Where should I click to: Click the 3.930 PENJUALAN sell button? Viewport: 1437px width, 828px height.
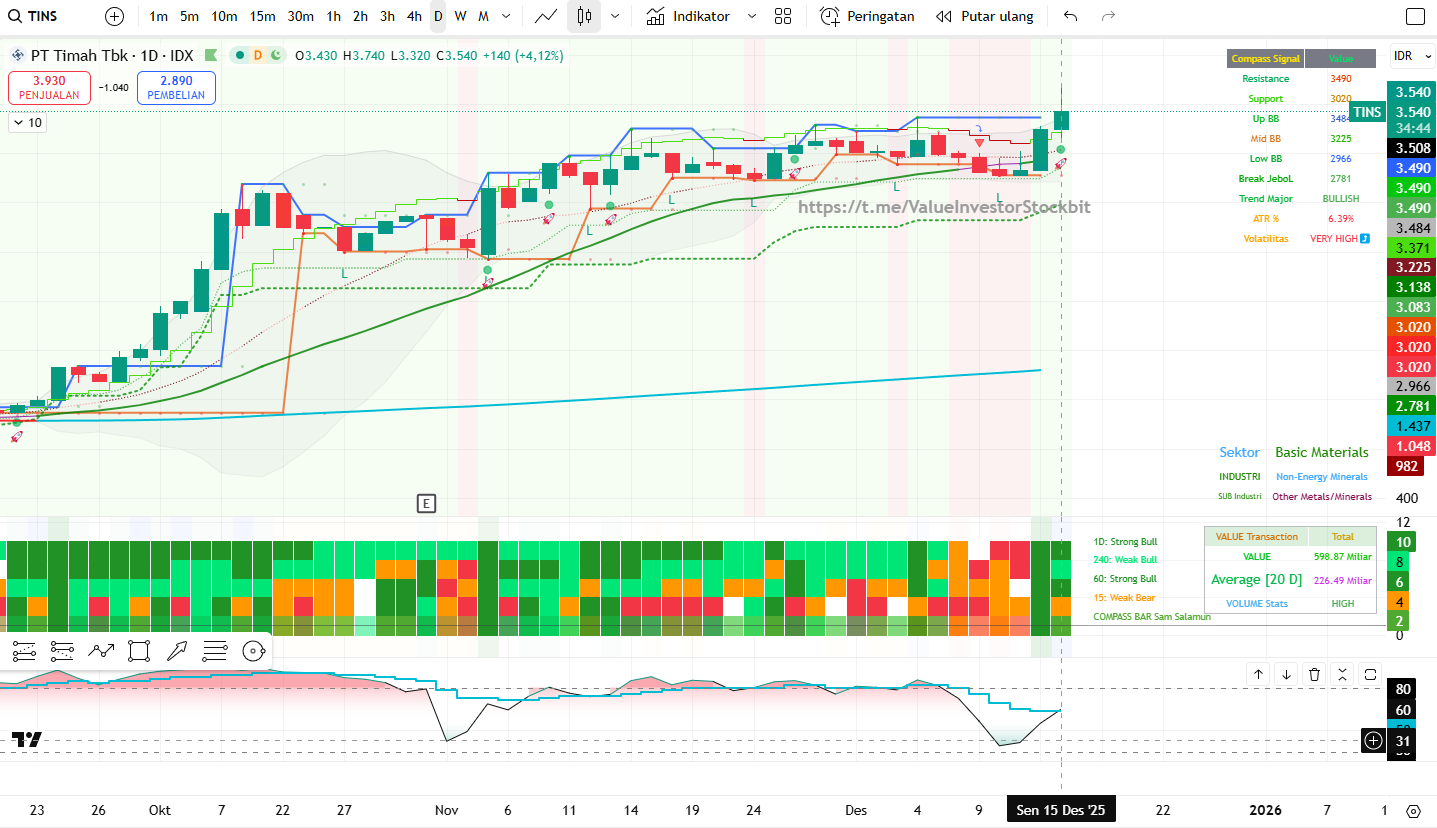point(49,88)
